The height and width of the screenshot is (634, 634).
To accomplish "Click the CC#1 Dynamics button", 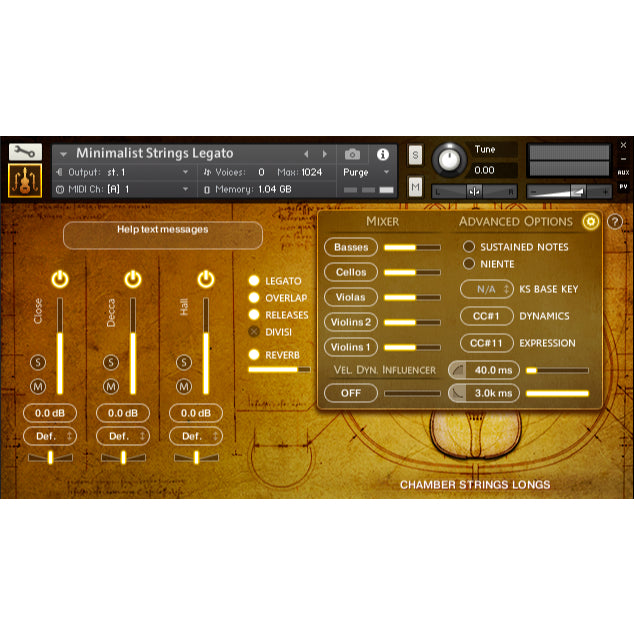I will tap(487, 316).
